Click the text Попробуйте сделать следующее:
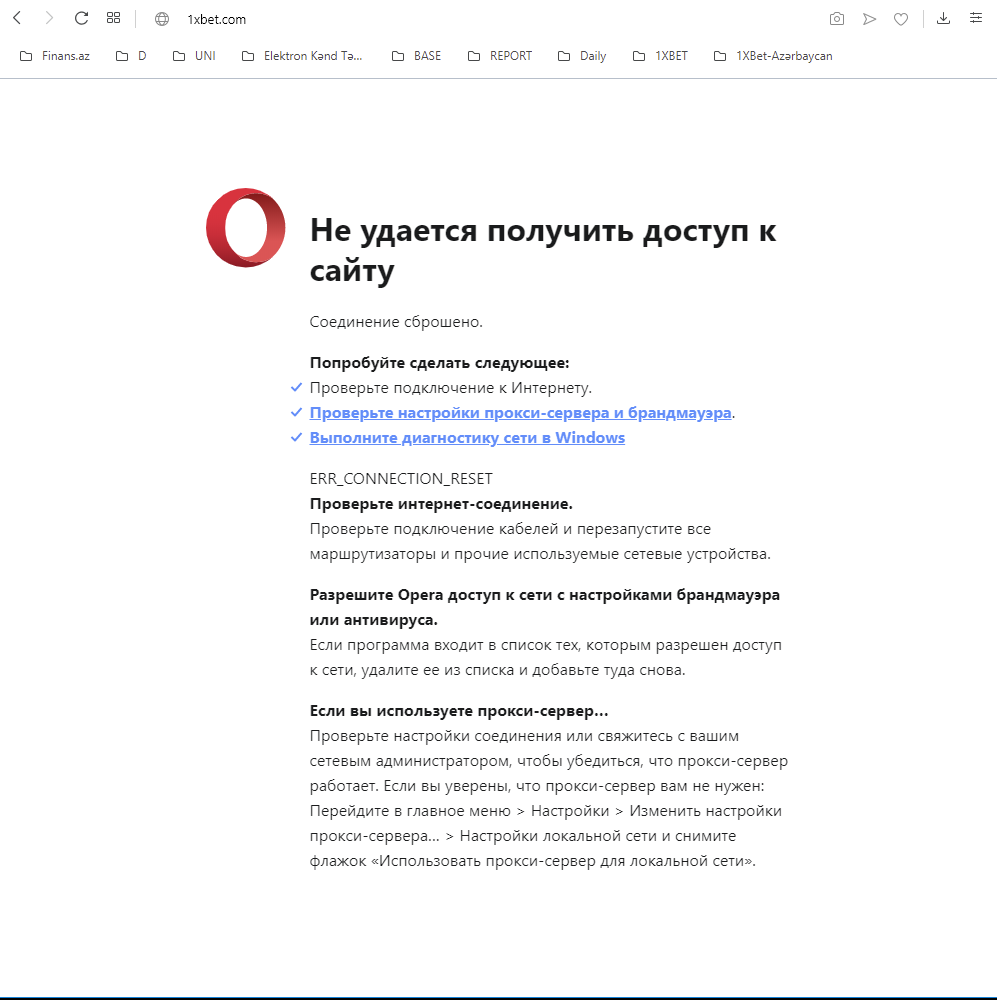Image resolution: width=997 pixels, height=1000 pixels. click(439, 363)
